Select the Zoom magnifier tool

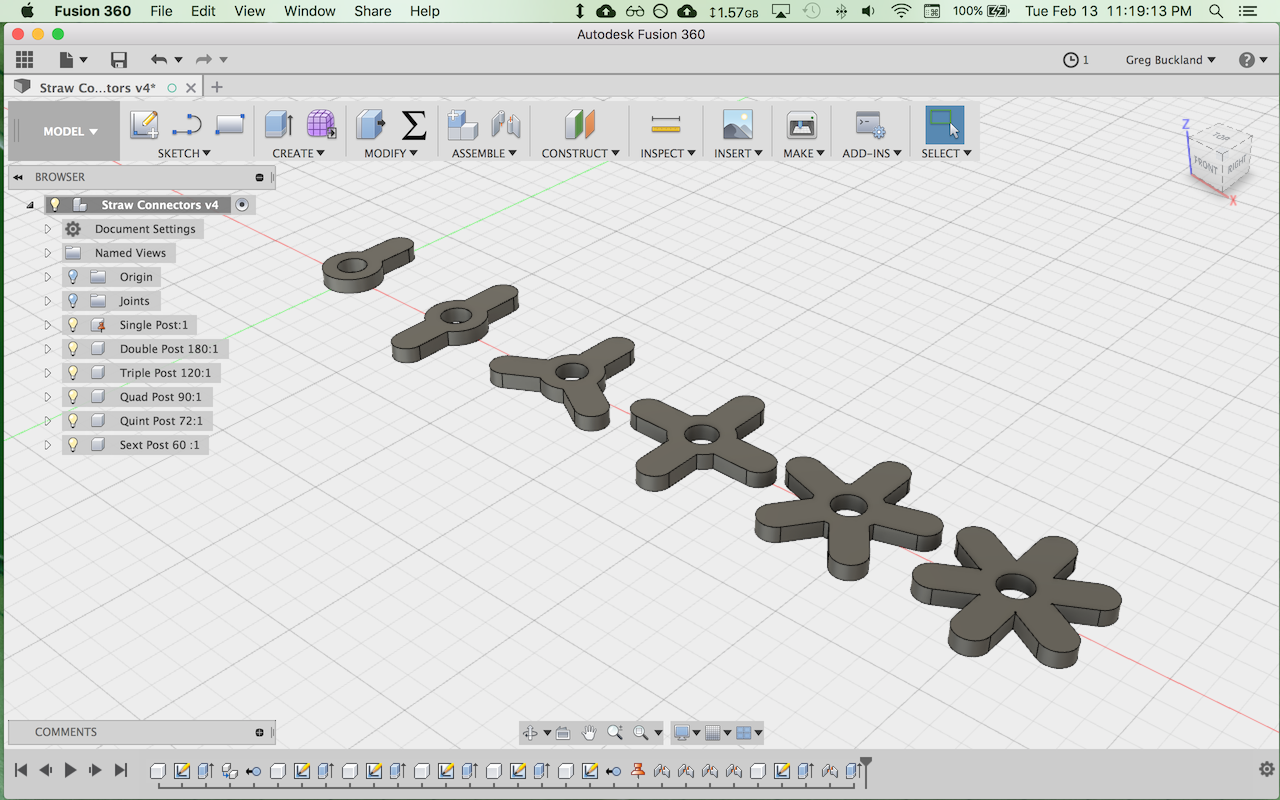[615, 733]
